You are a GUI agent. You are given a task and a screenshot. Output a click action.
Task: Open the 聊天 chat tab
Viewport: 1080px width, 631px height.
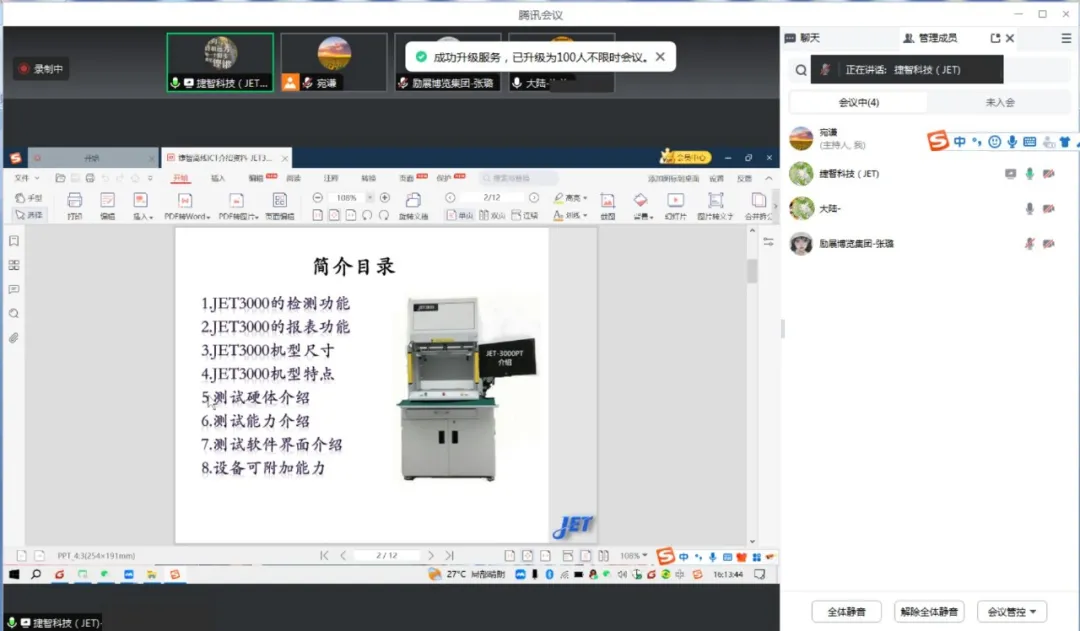pos(803,38)
